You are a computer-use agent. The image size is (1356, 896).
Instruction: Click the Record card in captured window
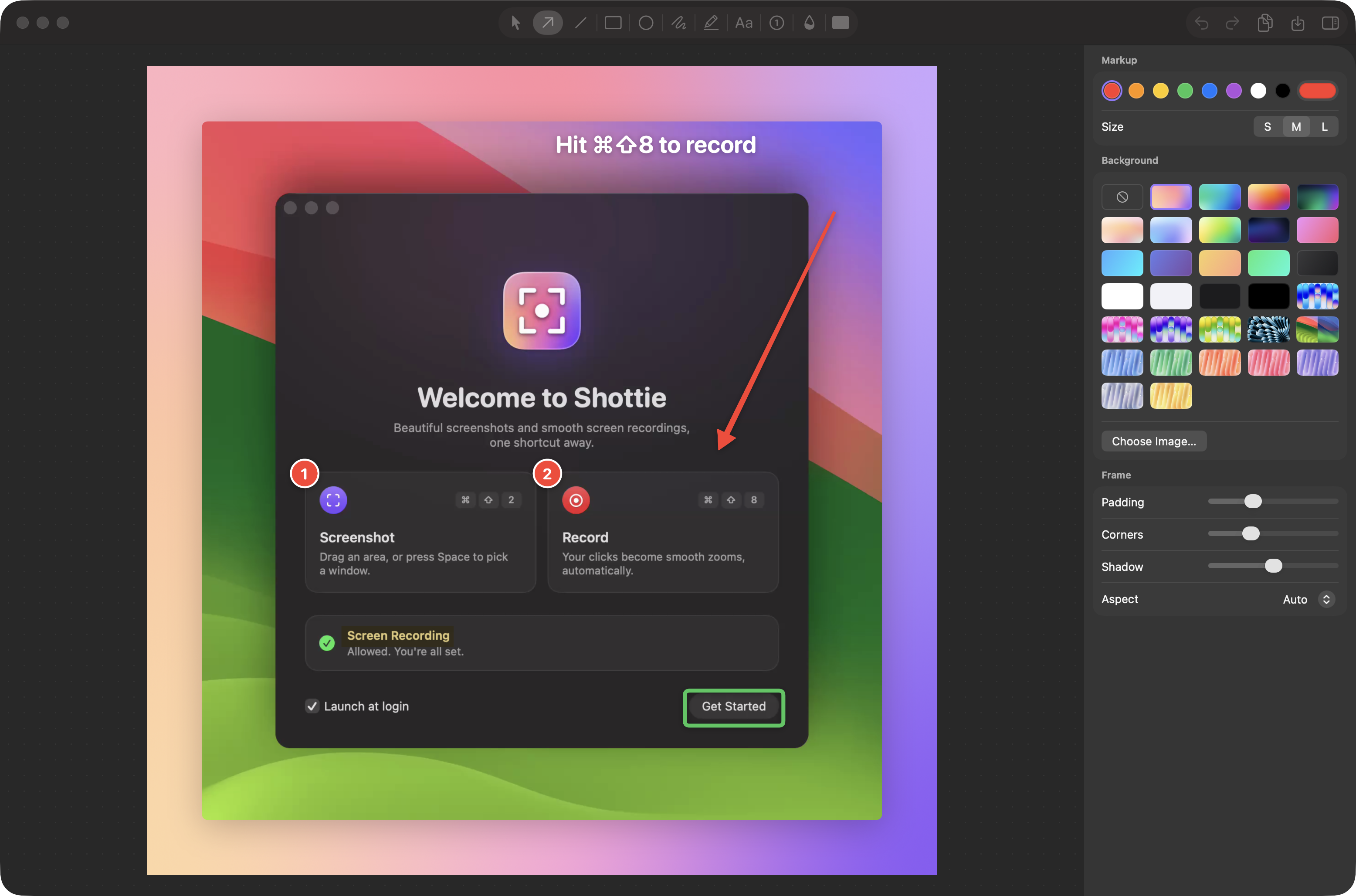click(663, 532)
